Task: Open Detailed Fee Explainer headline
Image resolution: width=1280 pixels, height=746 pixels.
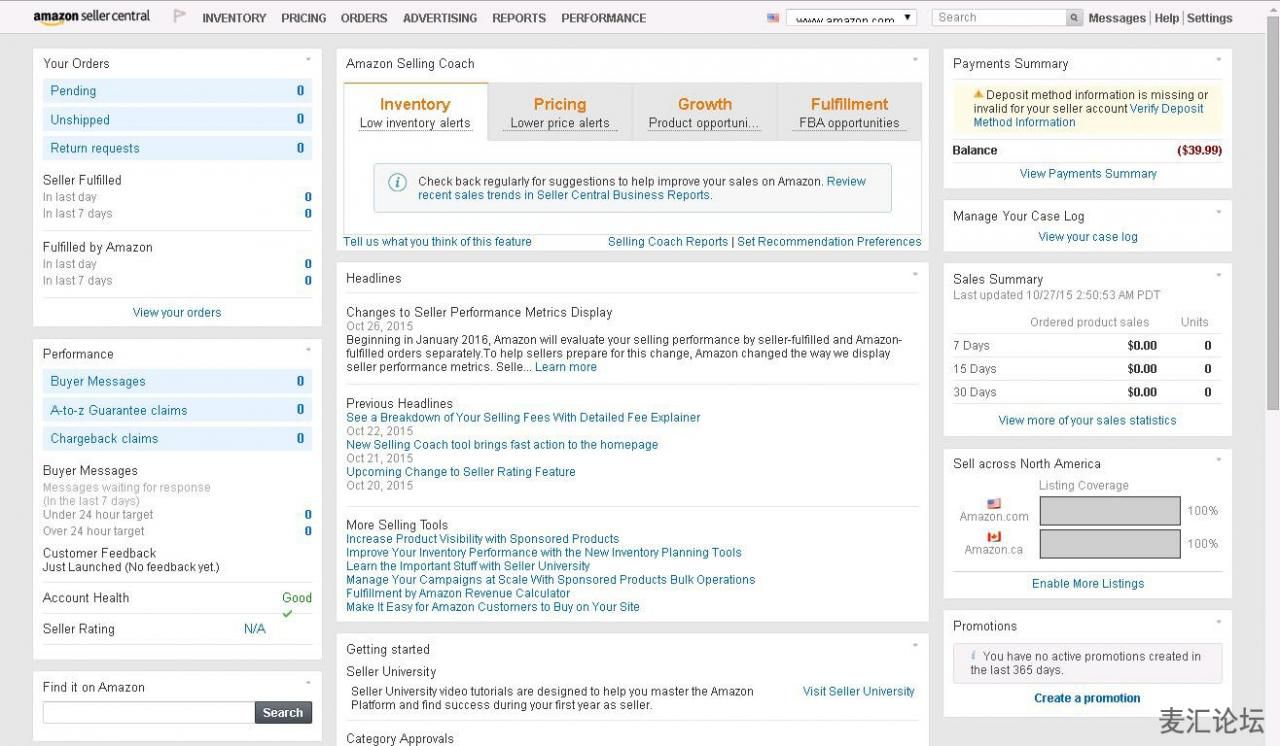Action: pos(523,418)
